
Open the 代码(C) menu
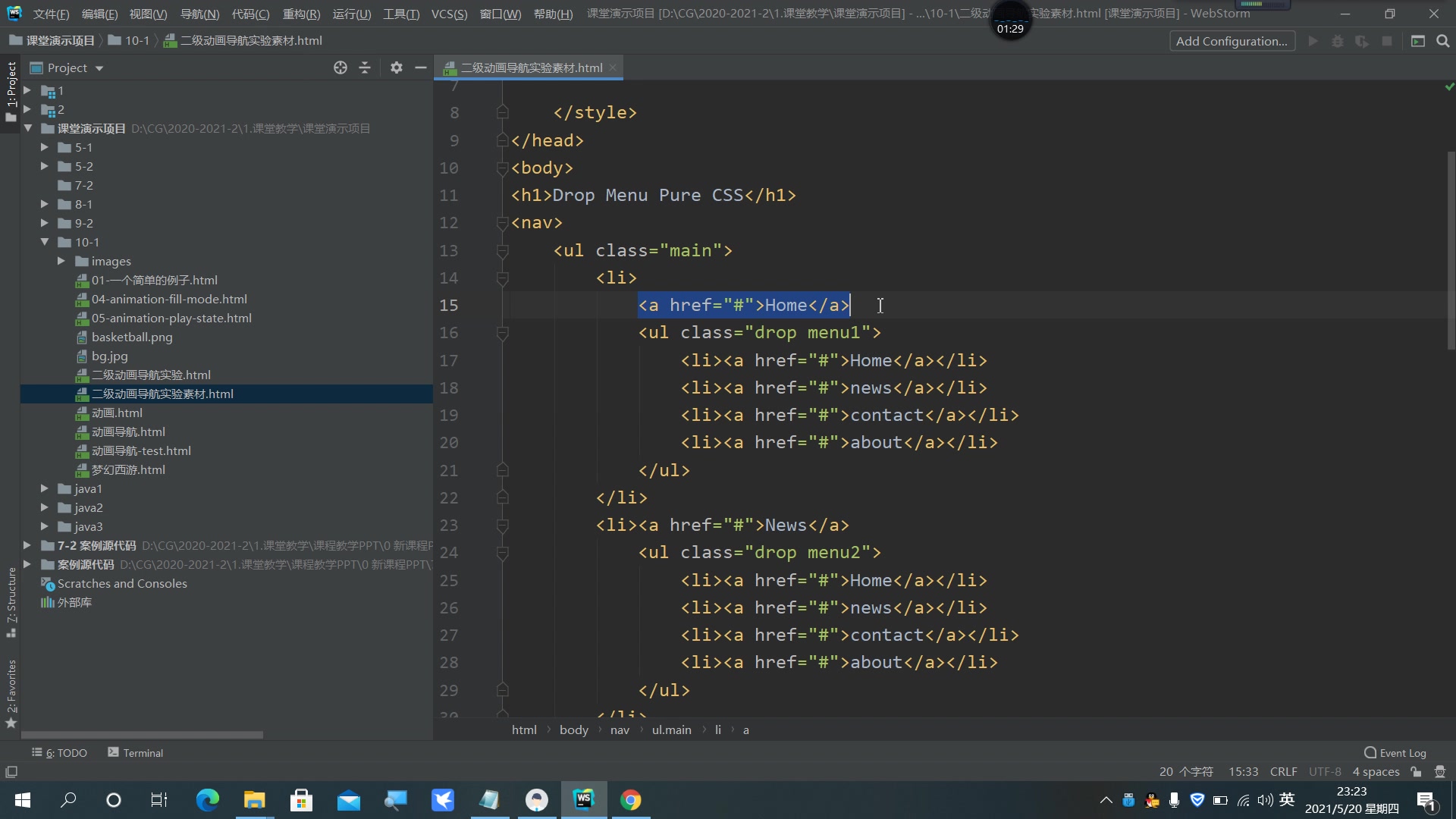pyautogui.click(x=250, y=14)
